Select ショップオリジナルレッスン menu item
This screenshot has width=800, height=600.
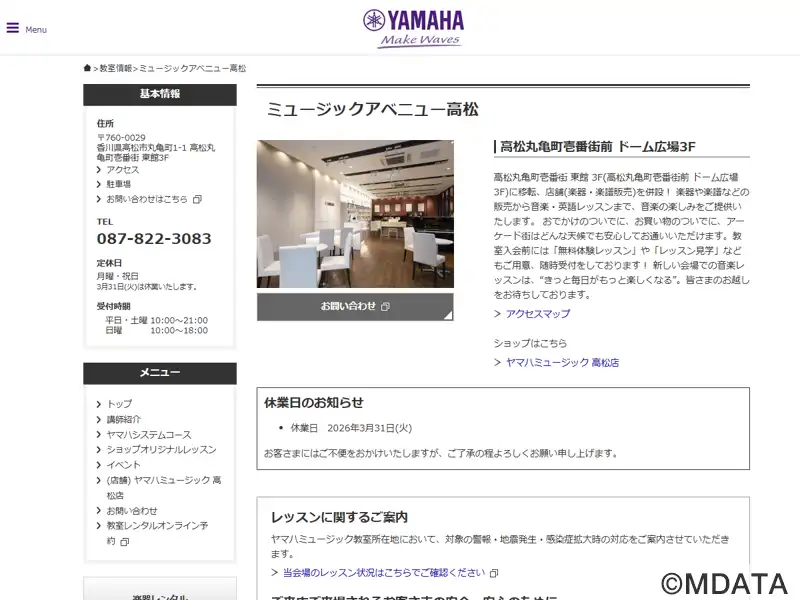(161, 449)
